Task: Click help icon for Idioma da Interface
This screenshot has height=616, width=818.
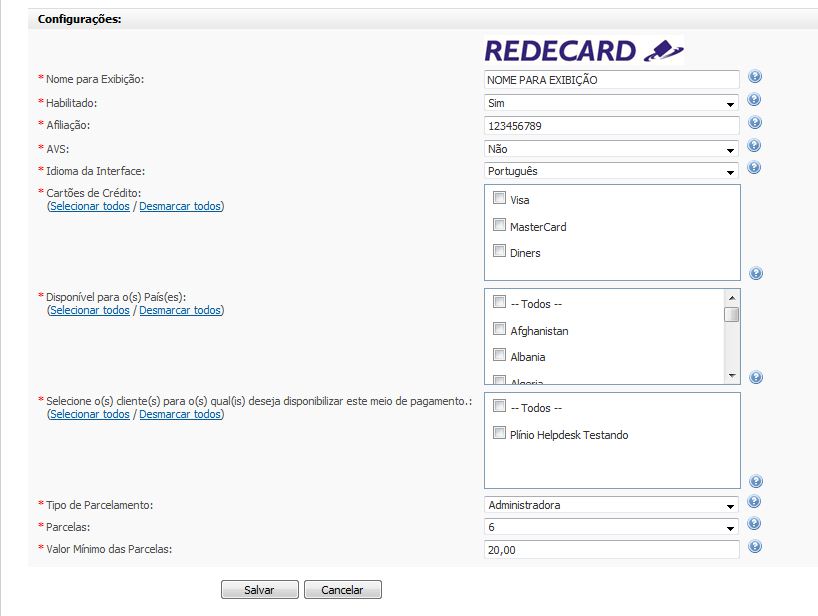Action: pyautogui.click(x=754, y=167)
